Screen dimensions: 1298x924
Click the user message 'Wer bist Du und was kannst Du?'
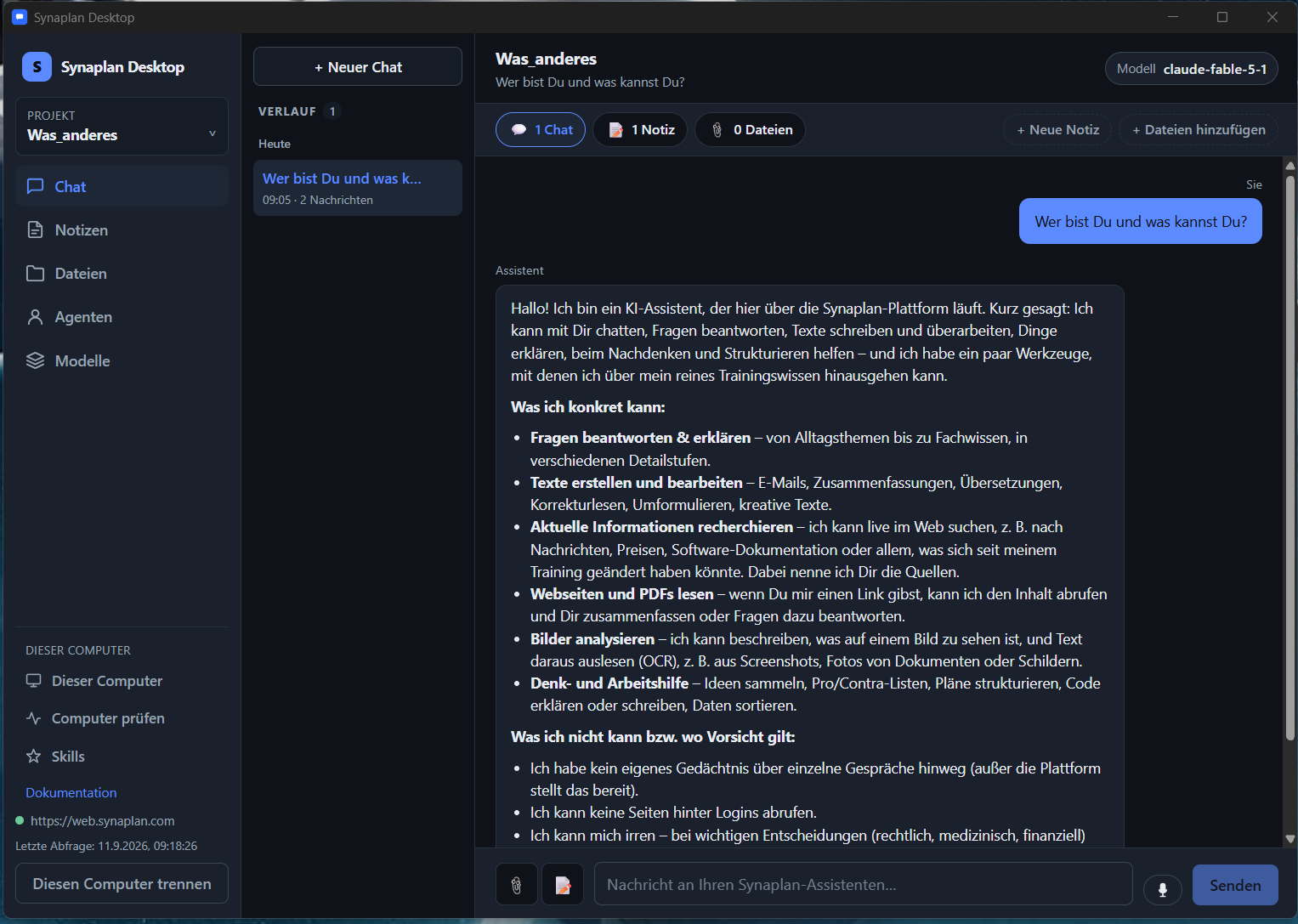coord(1141,222)
